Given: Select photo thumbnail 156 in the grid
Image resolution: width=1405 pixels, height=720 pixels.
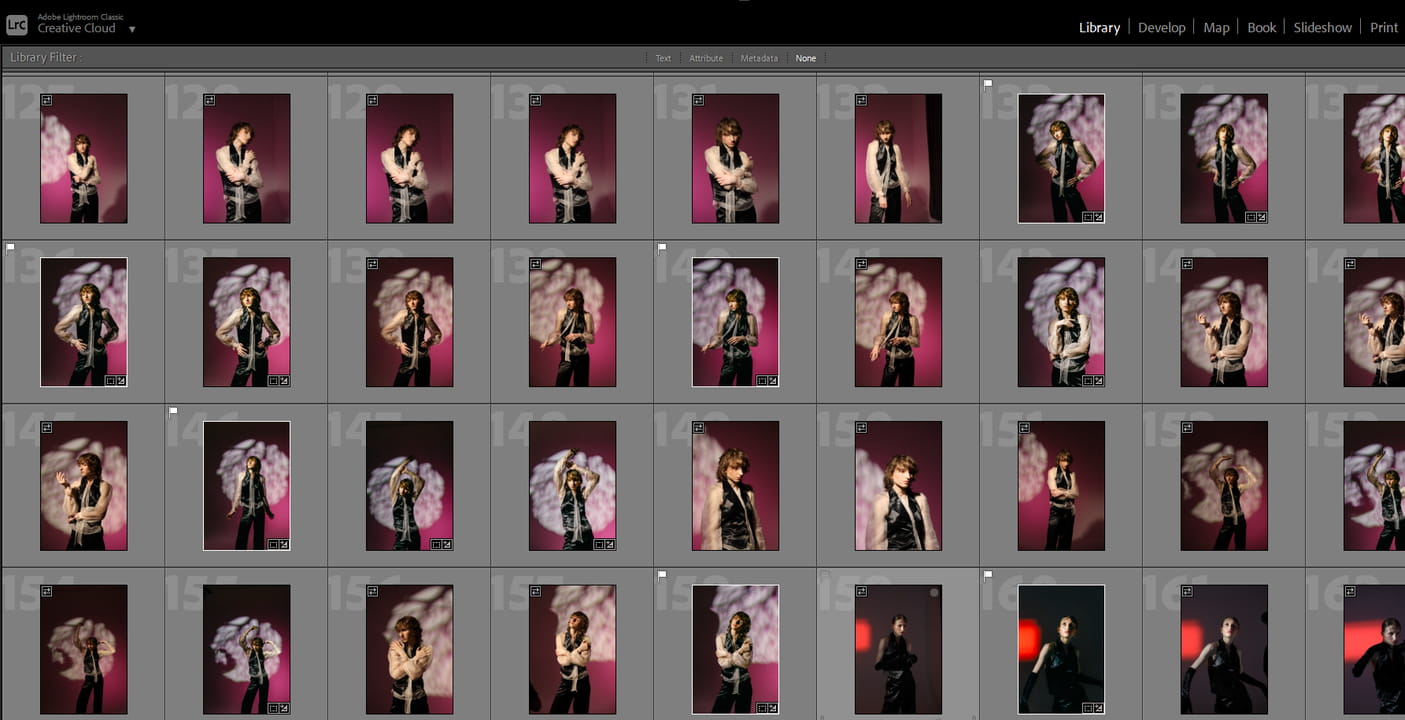Looking at the screenshot, I should (x=409, y=650).
